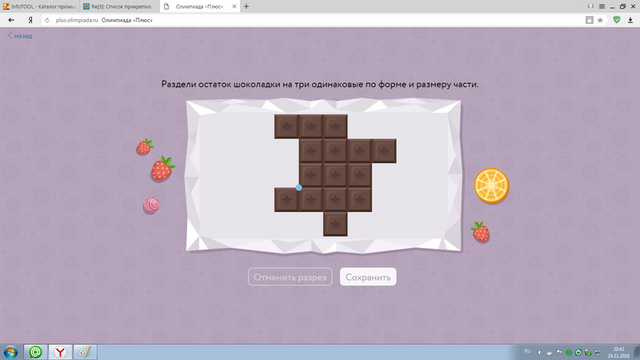Open Yandex Browser from the taskbar
The image size is (640, 360).
click(x=60, y=352)
